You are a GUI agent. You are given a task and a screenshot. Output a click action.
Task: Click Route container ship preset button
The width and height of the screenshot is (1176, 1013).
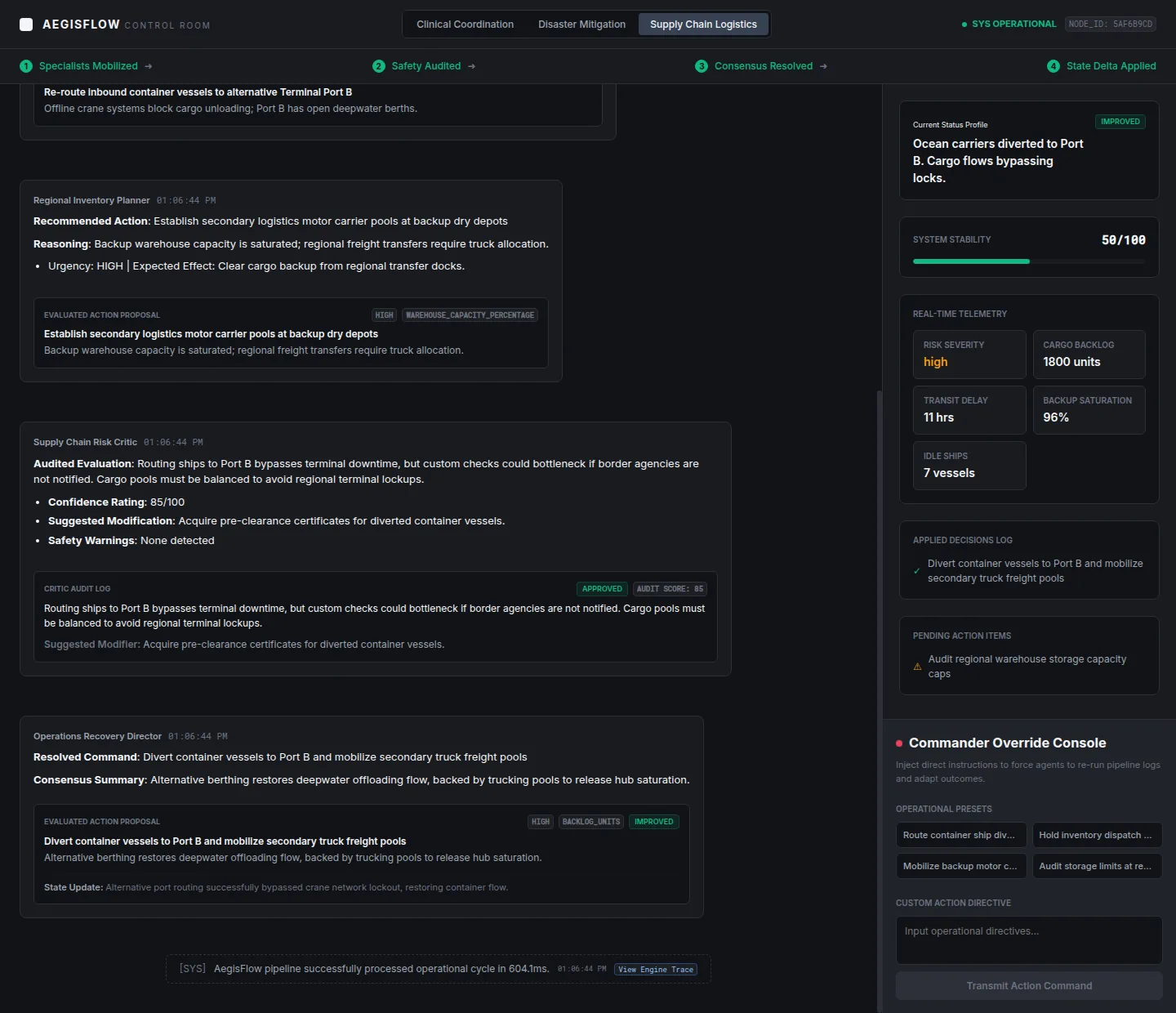coord(960,835)
